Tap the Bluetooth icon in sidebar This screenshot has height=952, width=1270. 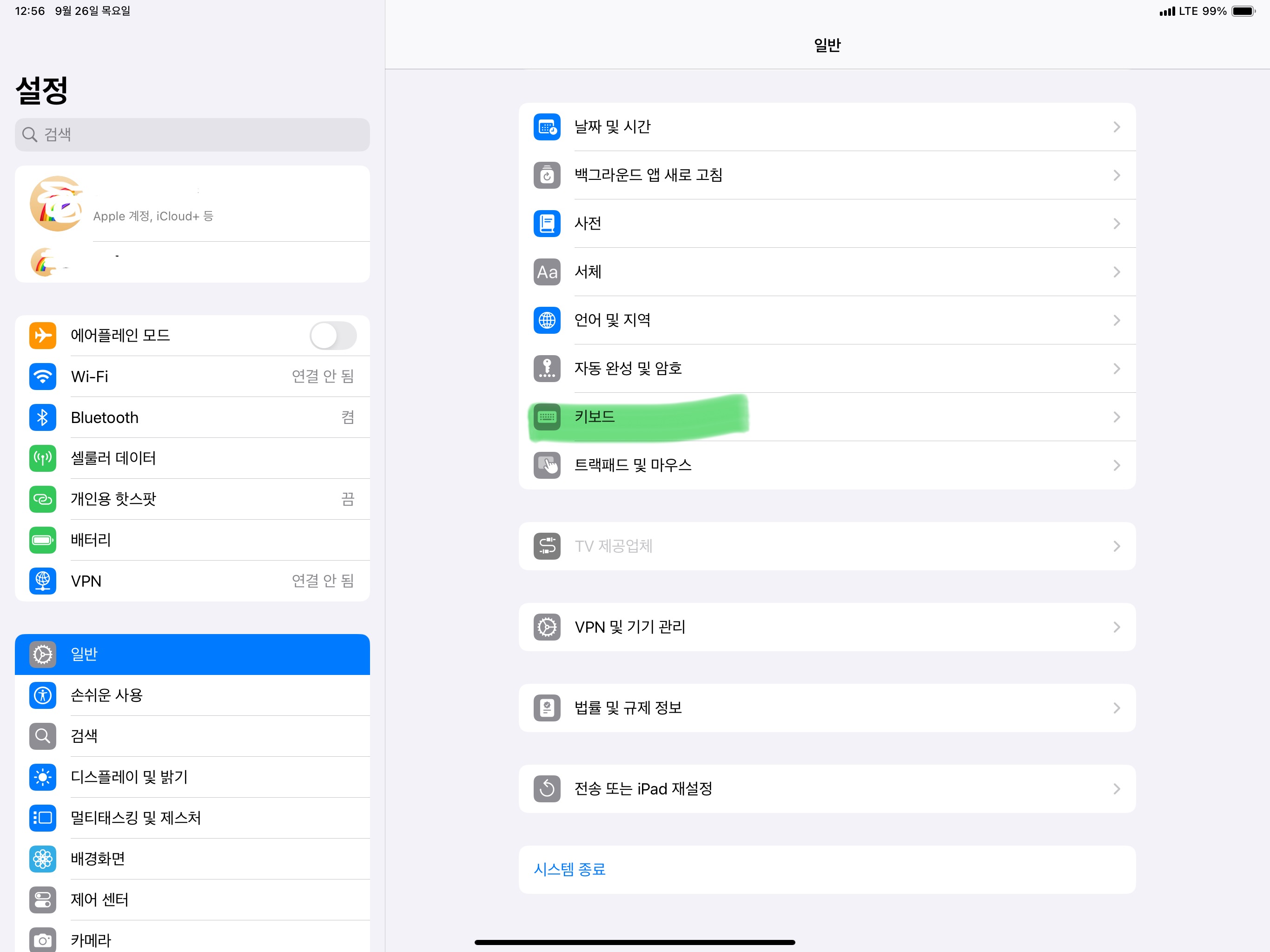[42, 417]
